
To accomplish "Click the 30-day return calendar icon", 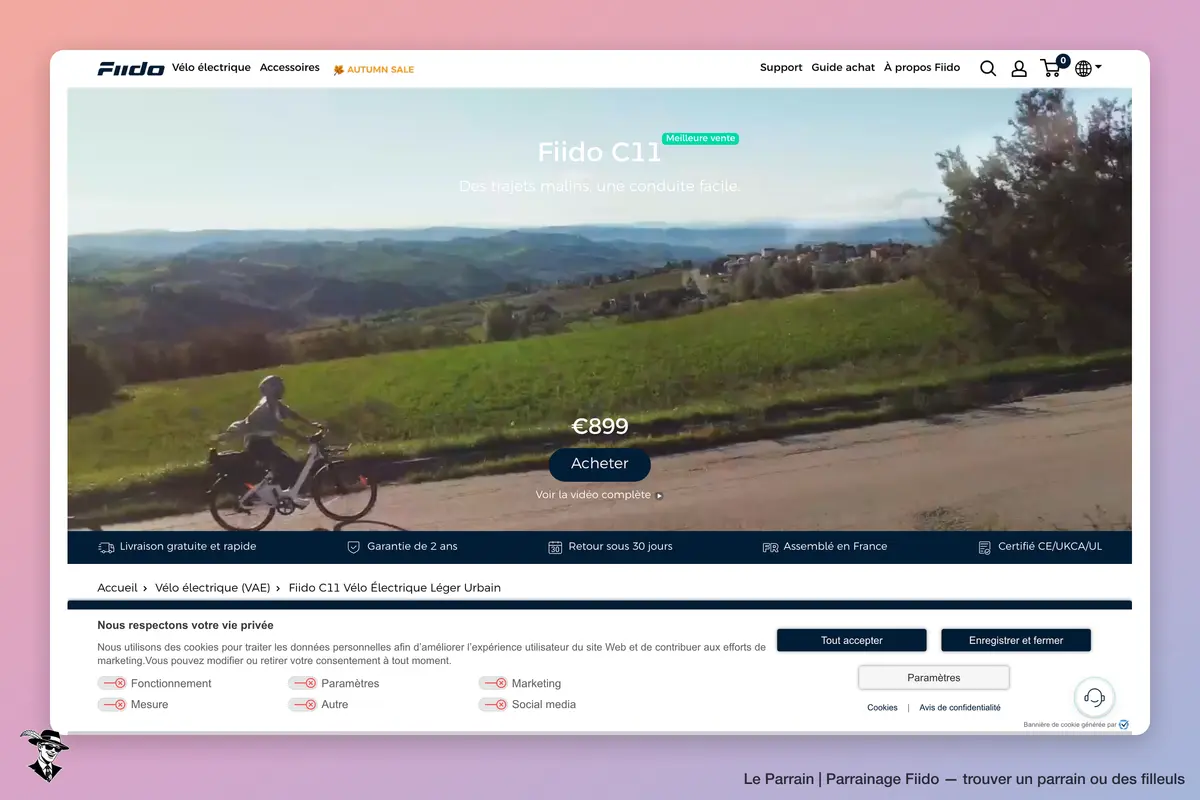I will (x=555, y=547).
